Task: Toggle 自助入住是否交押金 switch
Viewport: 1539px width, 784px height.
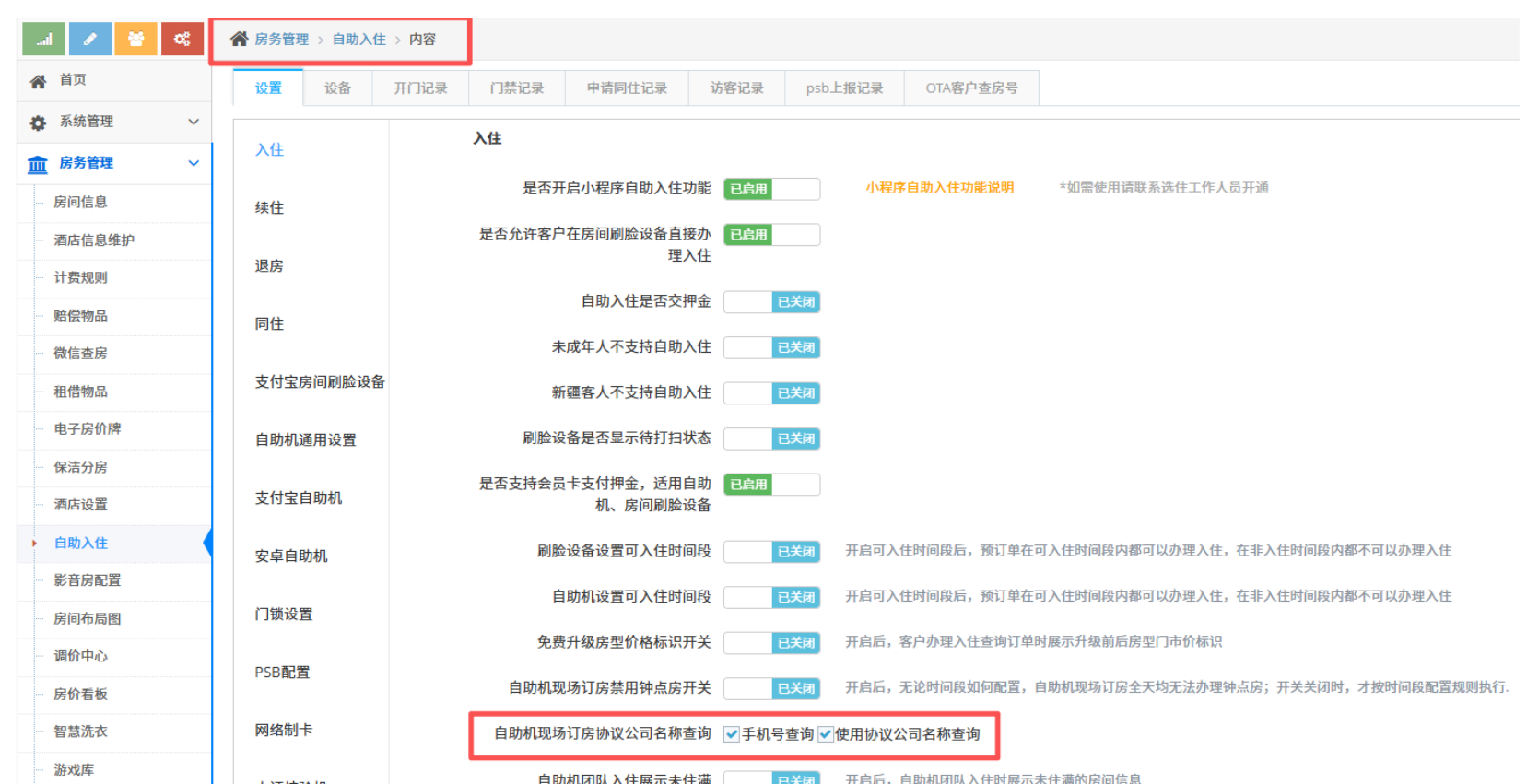Action: (x=771, y=302)
